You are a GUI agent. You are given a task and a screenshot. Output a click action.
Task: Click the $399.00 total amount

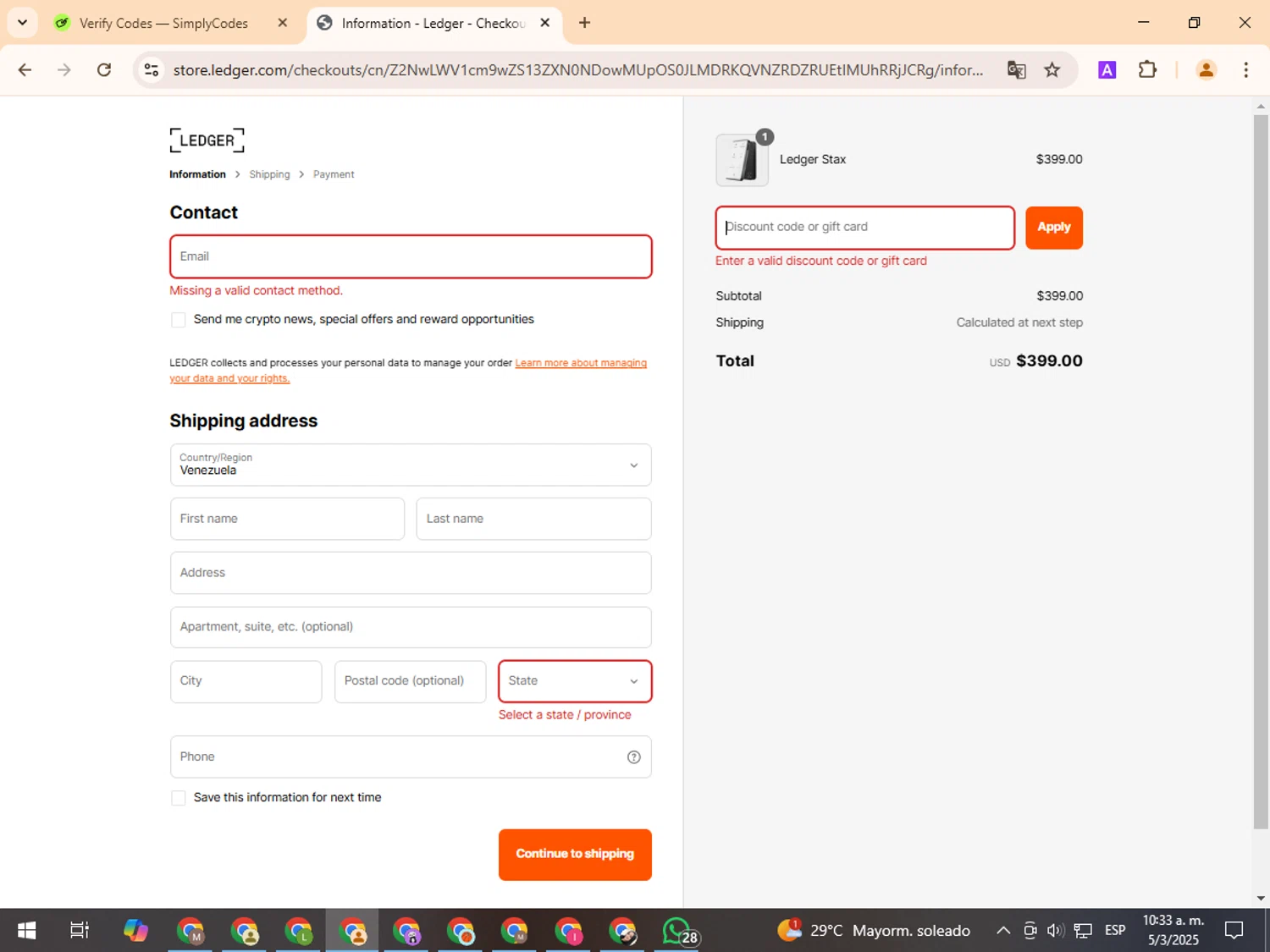click(1049, 361)
